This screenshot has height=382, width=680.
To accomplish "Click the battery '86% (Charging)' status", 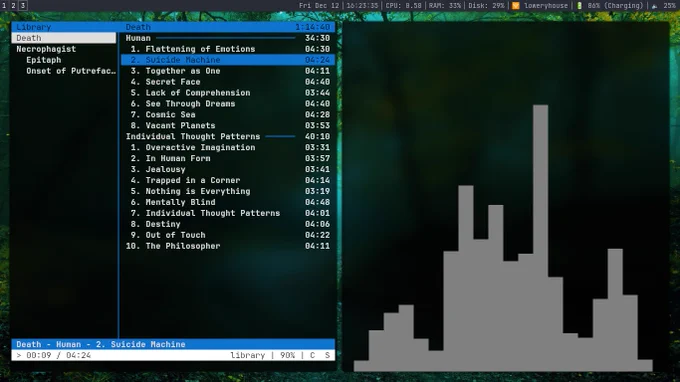I will point(615,6).
